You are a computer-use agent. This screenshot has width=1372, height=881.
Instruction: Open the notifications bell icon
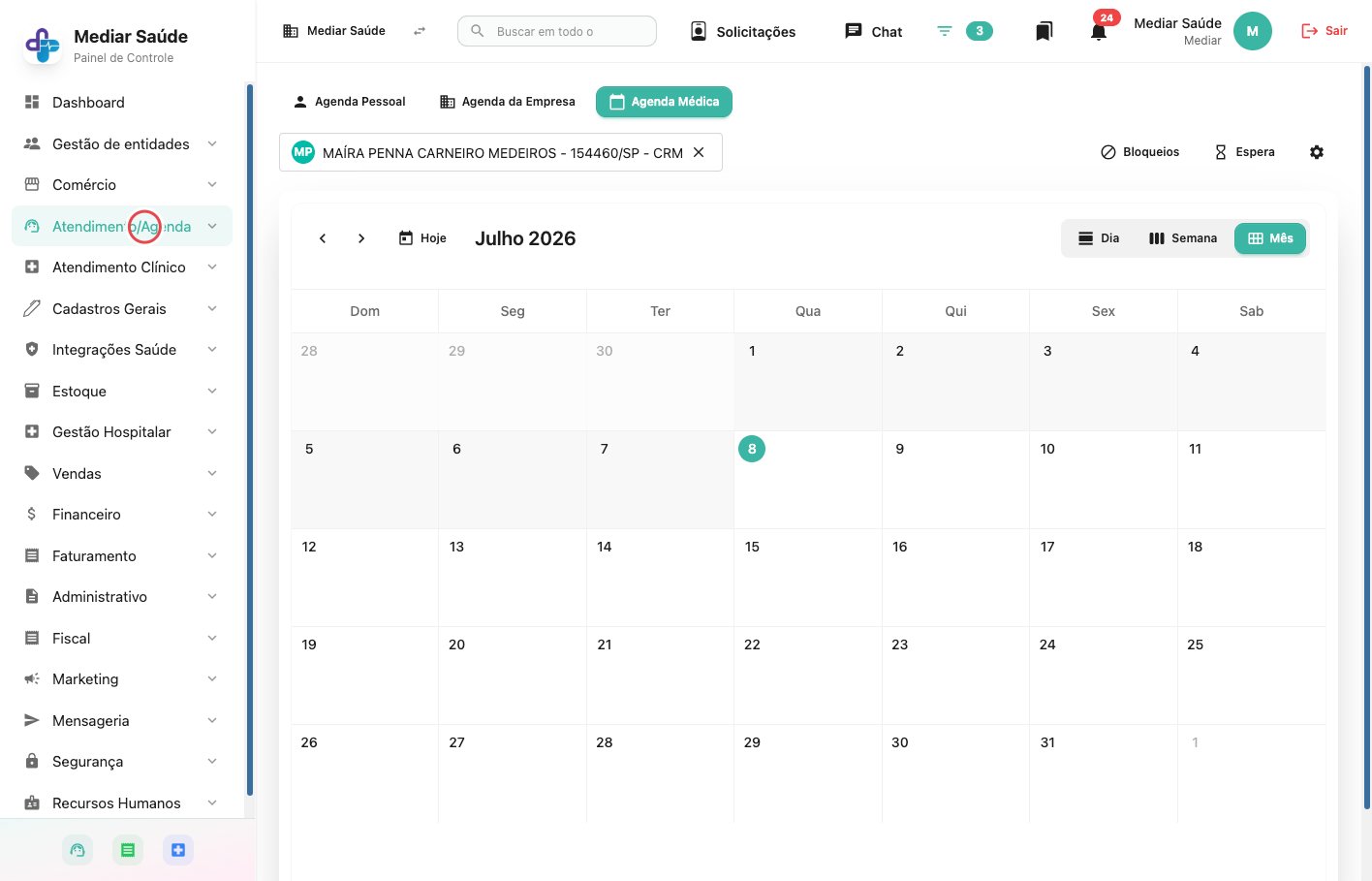click(1098, 31)
